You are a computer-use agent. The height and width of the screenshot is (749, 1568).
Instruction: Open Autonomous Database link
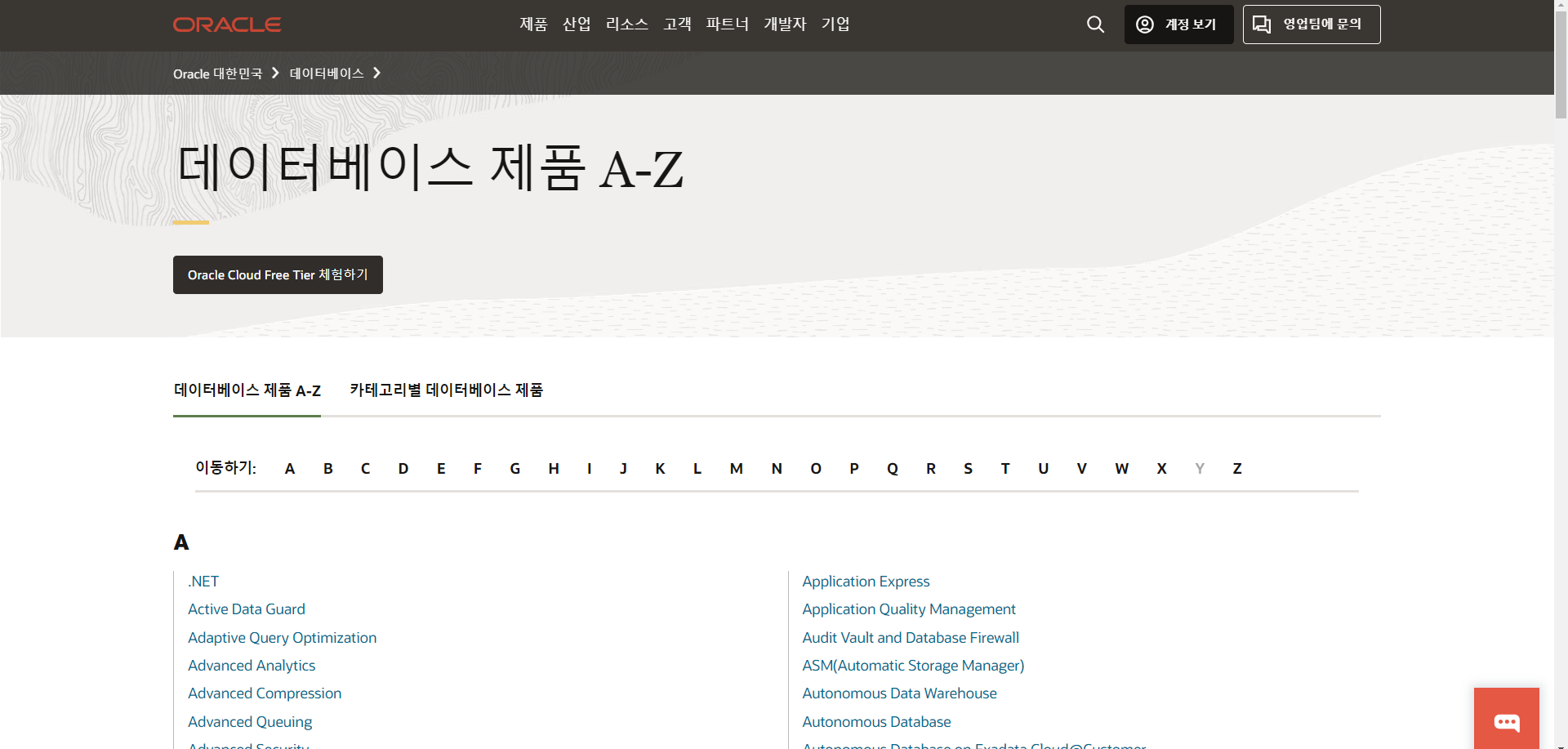pos(876,722)
